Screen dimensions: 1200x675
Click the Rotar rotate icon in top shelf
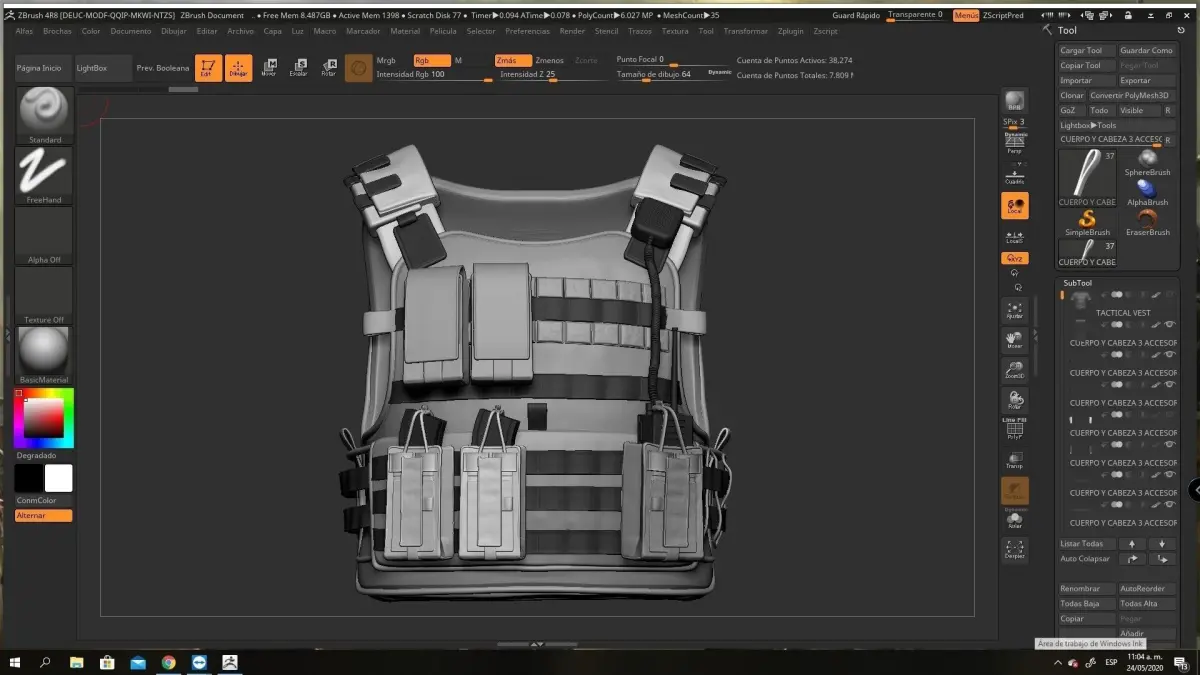[328, 68]
